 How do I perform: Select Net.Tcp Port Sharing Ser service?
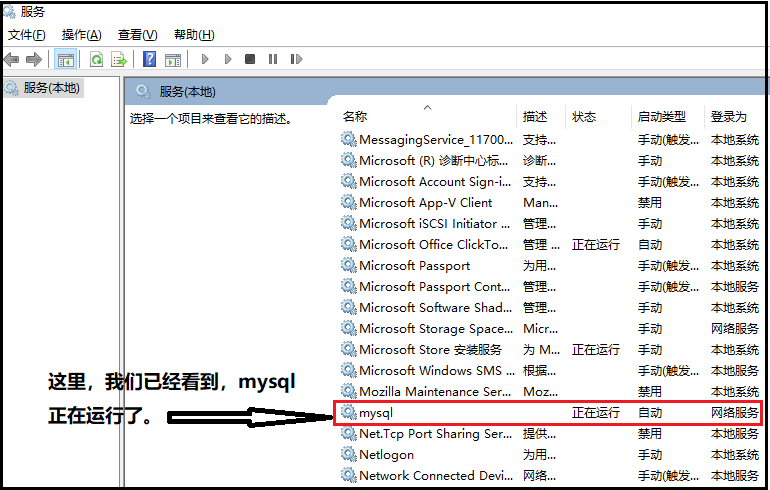[x=550, y=434]
